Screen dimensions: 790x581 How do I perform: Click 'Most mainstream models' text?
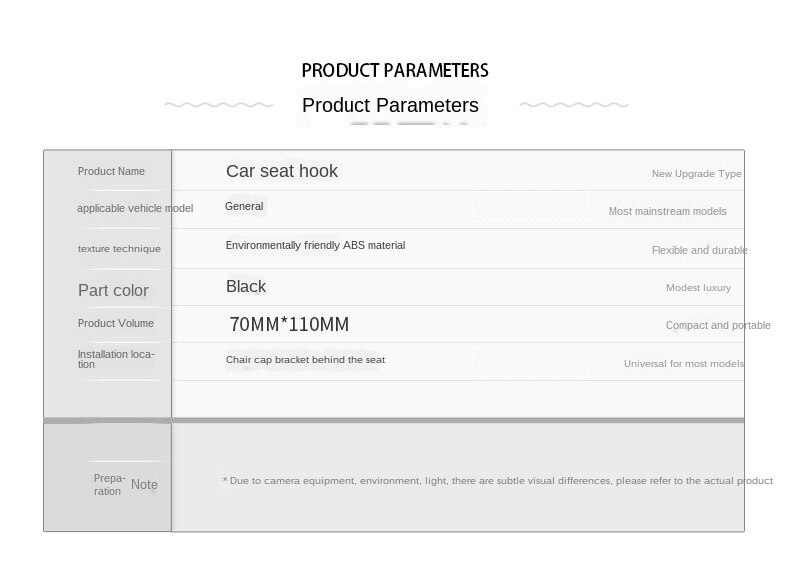tap(668, 211)
